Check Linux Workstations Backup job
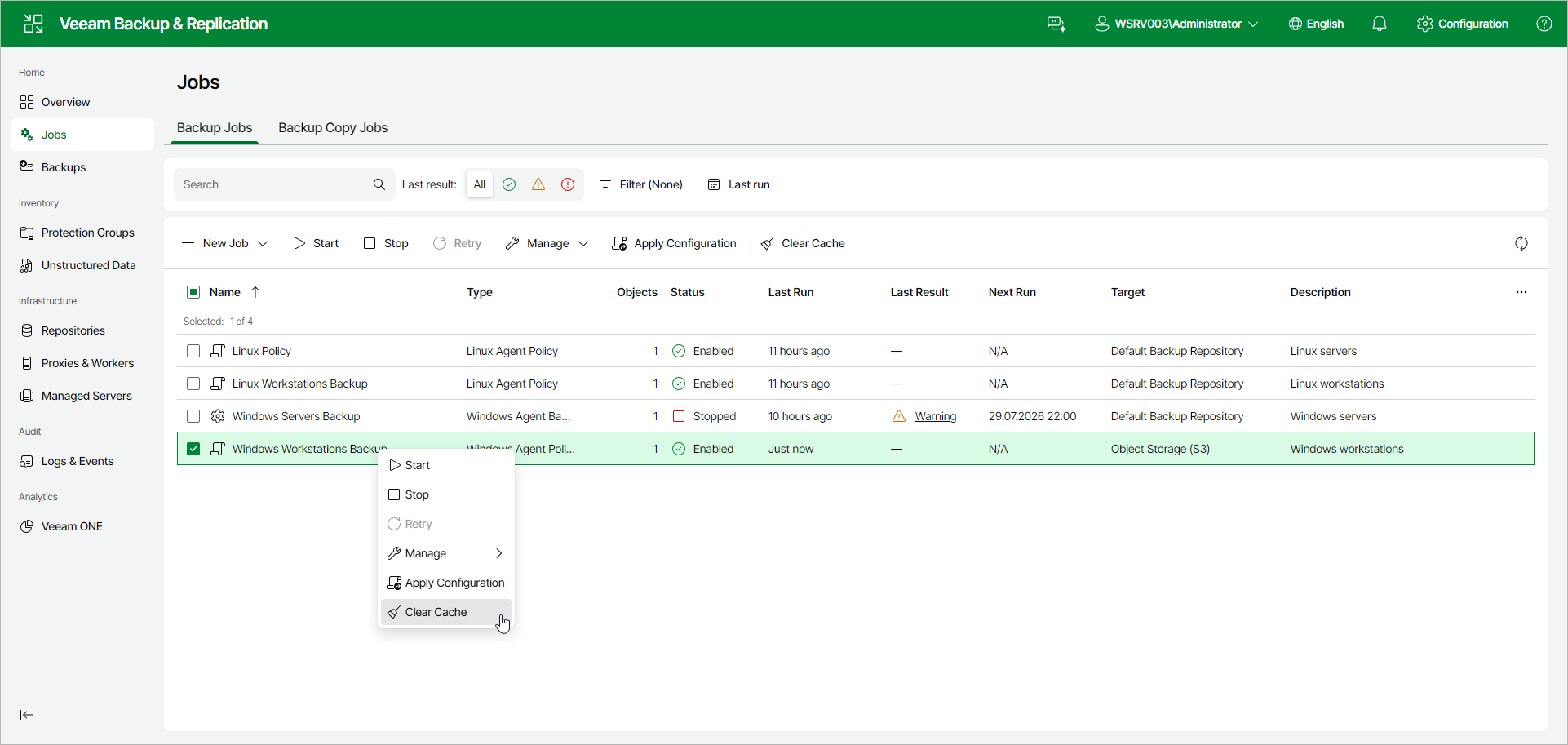Screen dimensions: 1568x745 click(193, 384)
